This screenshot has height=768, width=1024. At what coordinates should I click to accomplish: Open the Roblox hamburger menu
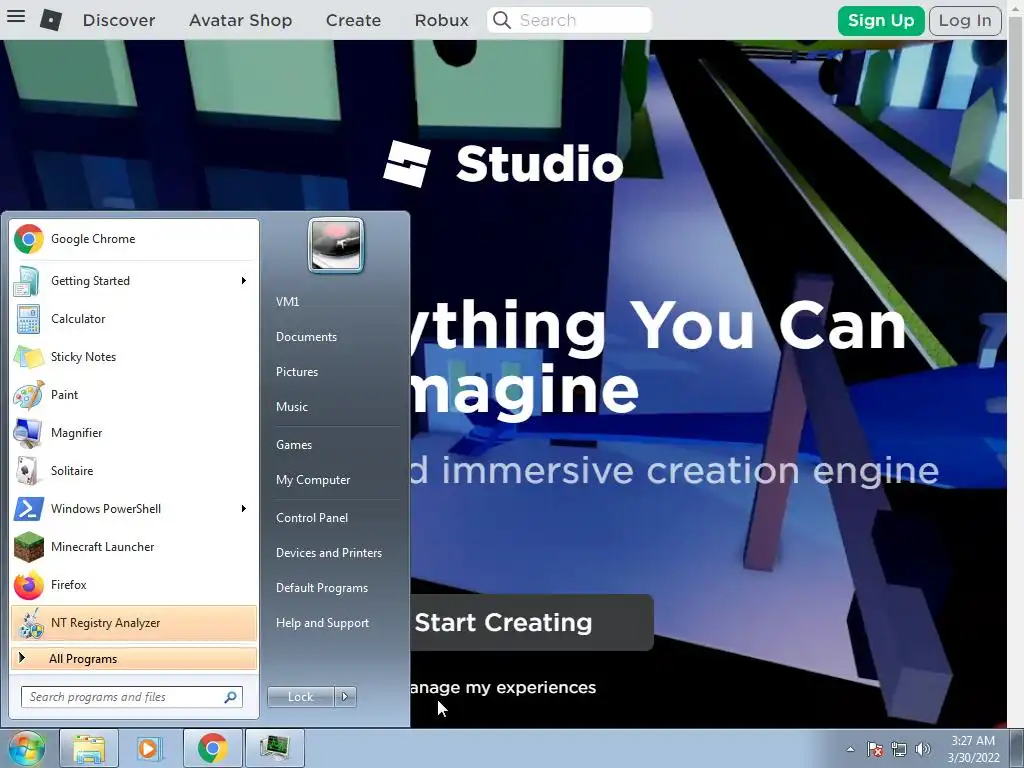pyautogui.click(x=16, y=16)
